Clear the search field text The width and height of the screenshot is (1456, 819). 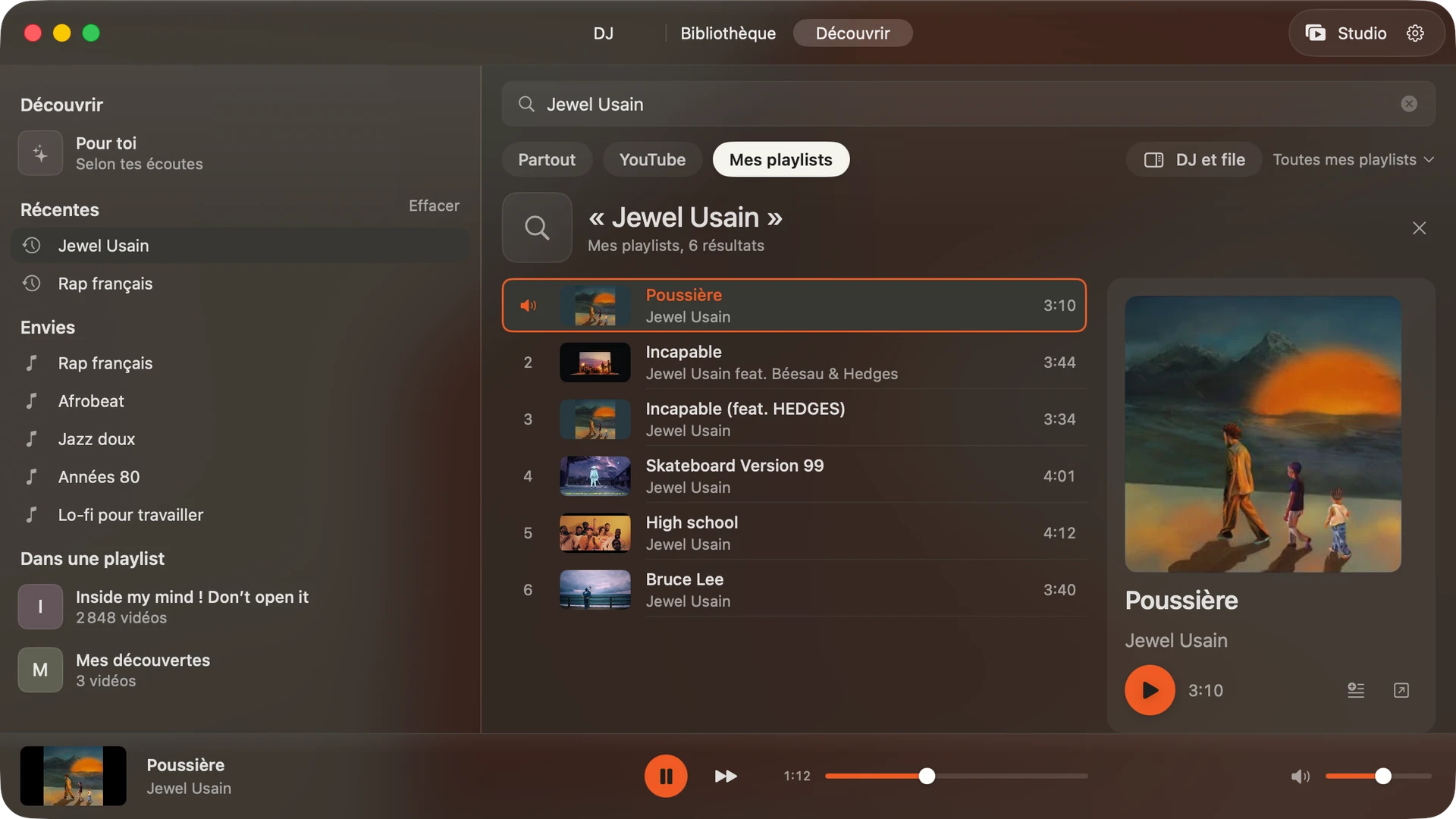[1409, 104]
